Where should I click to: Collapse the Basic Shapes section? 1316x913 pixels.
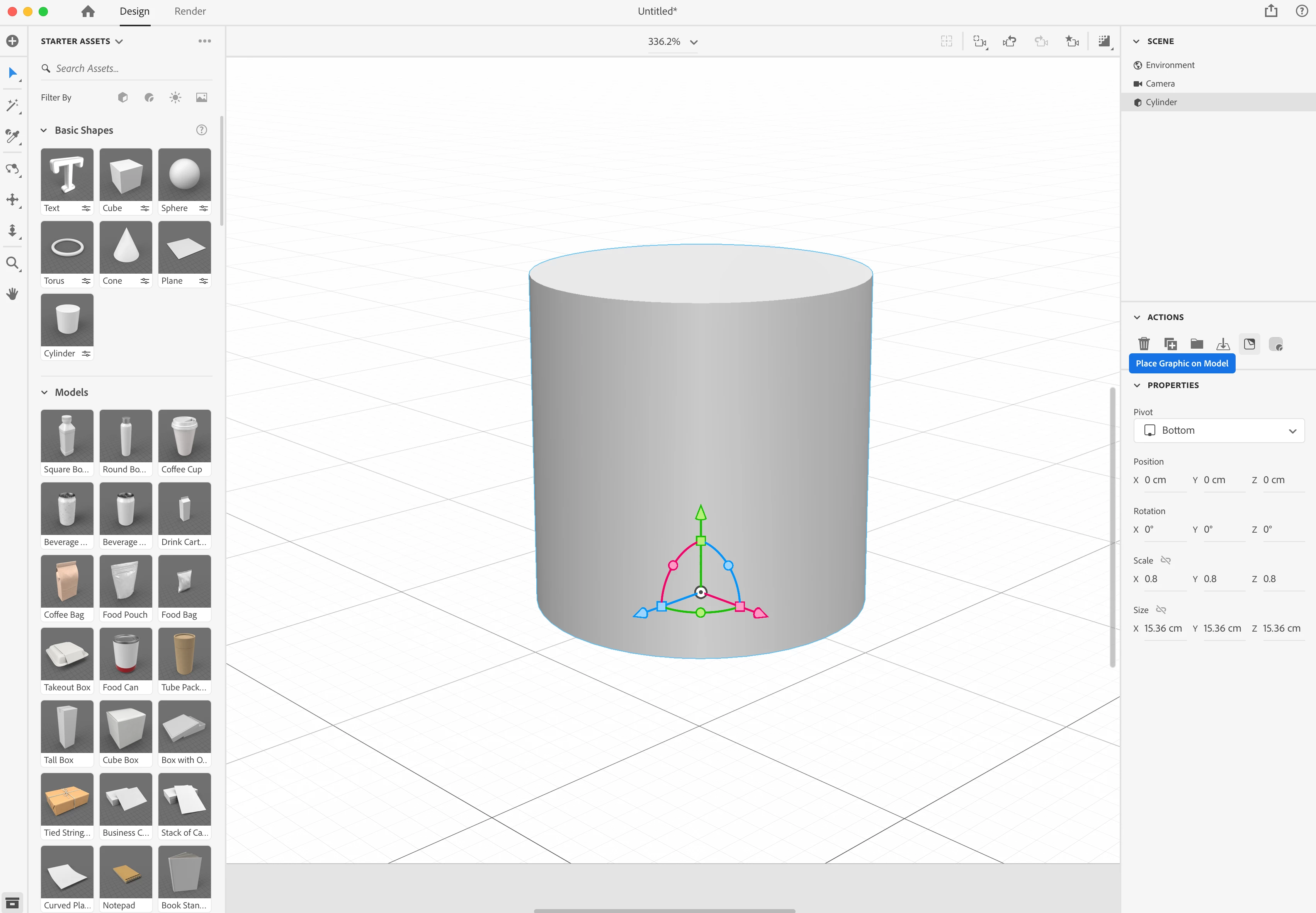coord(44,130)
